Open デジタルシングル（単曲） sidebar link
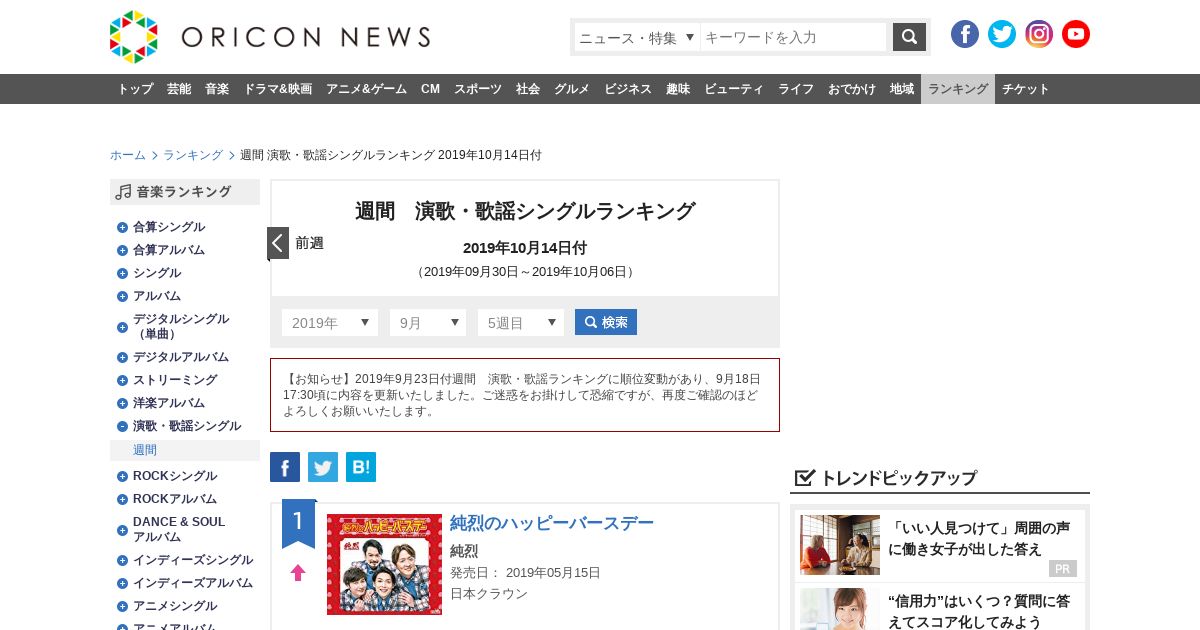The height and width of the screenshot is (630, 1200). 181,326
